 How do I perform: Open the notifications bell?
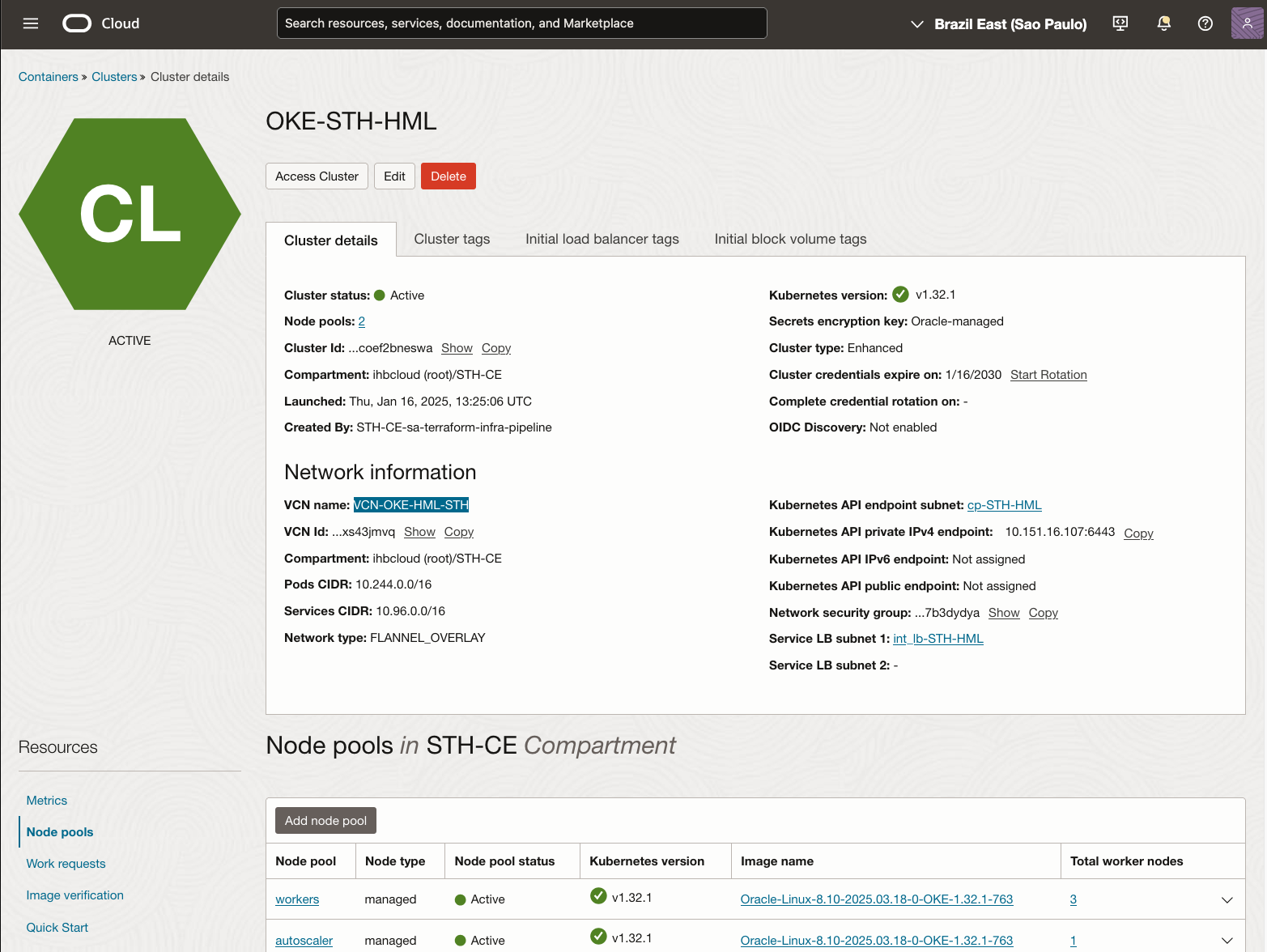[1163, 23]
